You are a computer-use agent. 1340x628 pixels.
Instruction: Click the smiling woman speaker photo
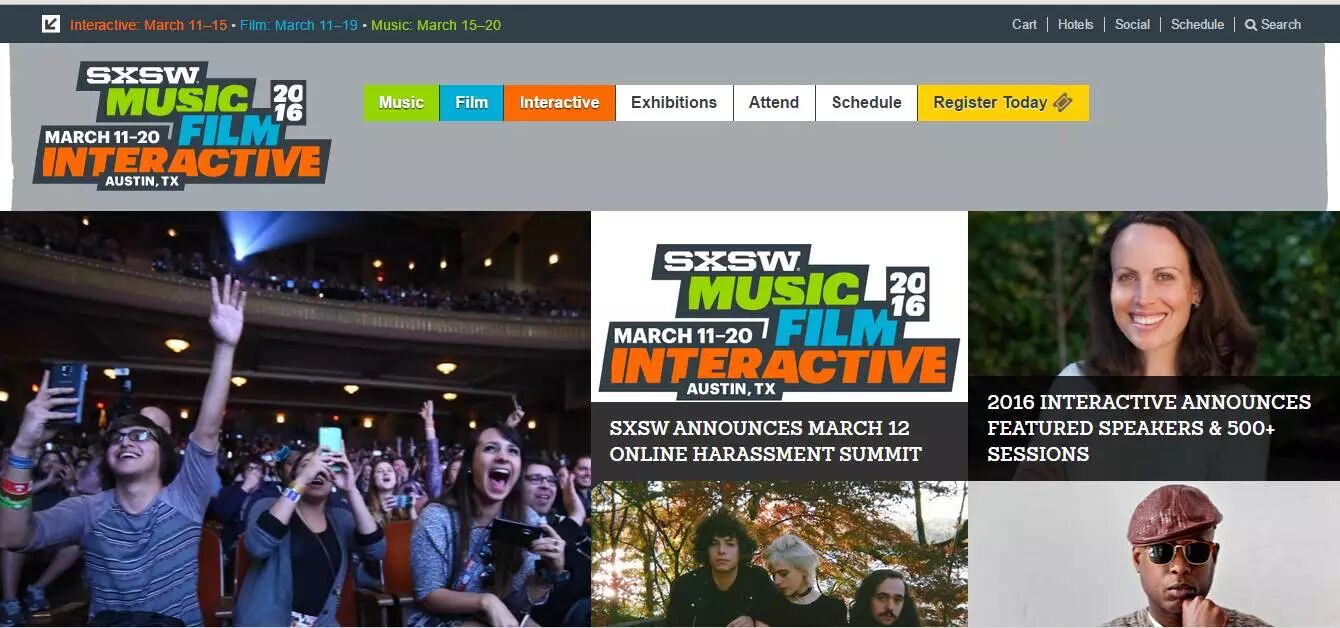(1154, 293)
